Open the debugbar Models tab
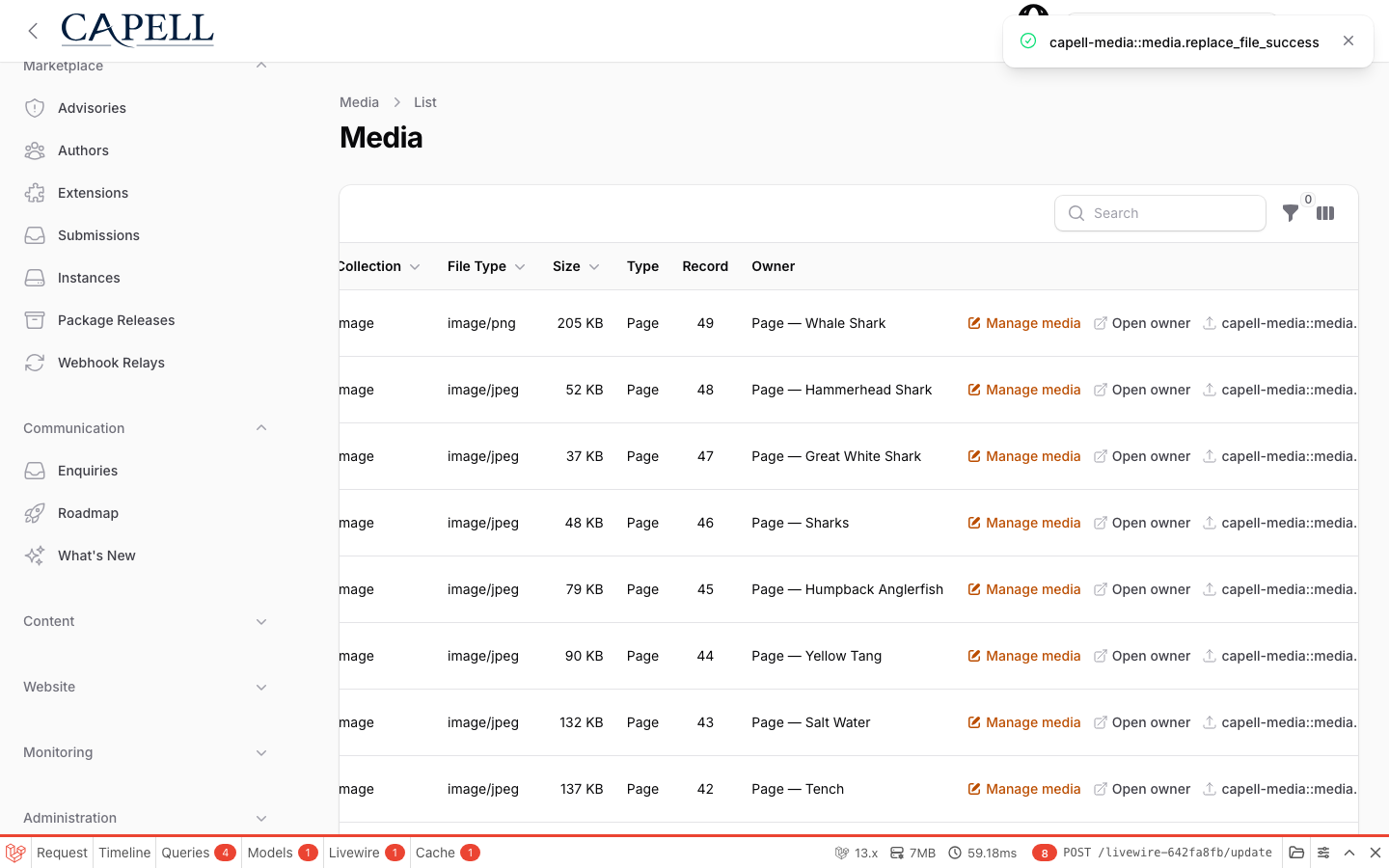 (283, 853)
